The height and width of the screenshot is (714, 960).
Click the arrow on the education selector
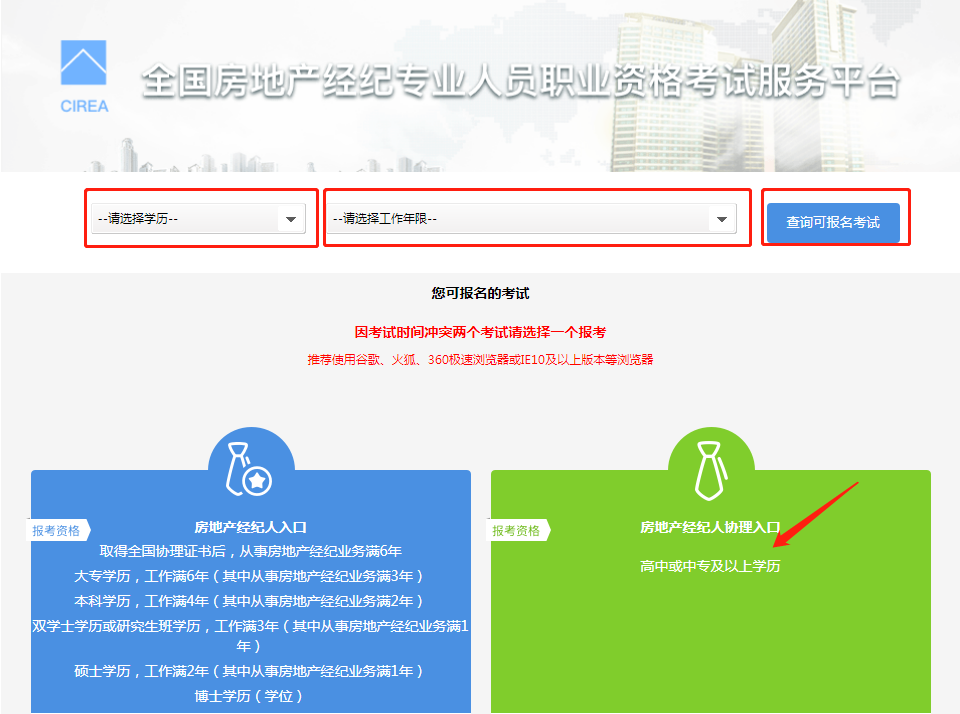click(x=291, y=219)
